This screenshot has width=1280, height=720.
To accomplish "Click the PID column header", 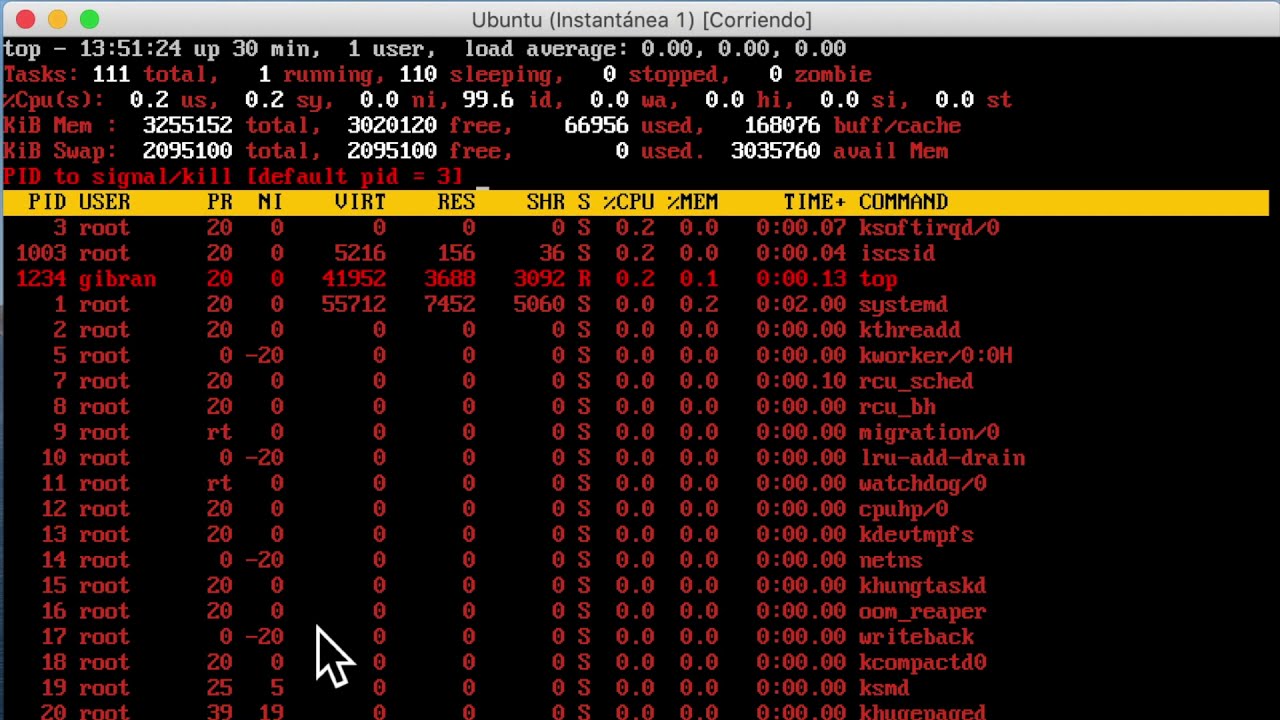I will point(47,202).
